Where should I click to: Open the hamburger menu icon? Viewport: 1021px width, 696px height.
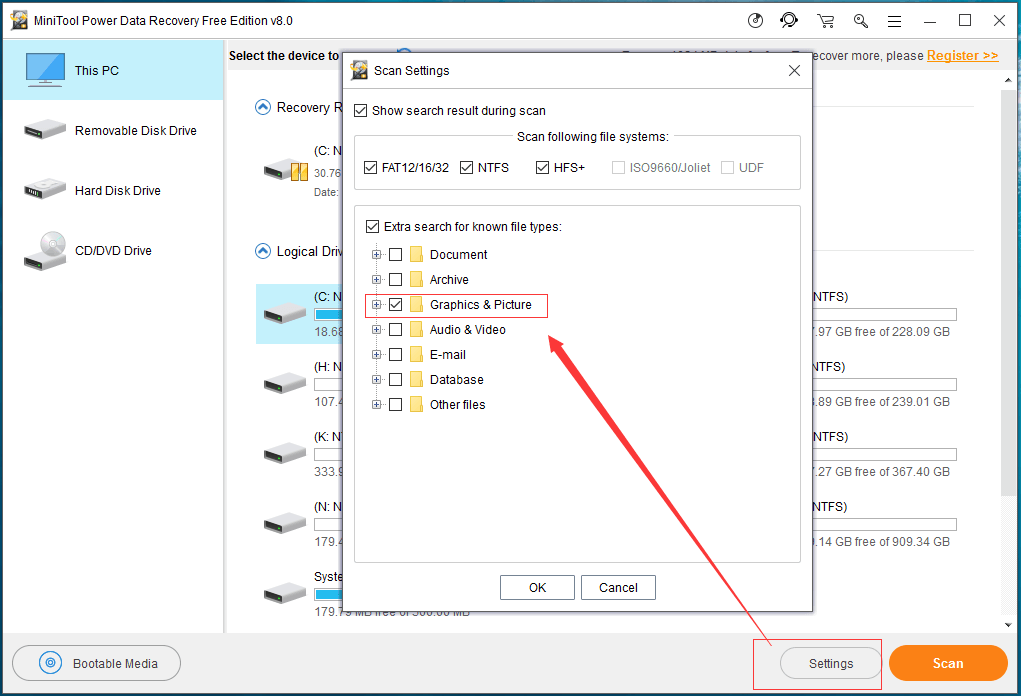coord(895,21)
